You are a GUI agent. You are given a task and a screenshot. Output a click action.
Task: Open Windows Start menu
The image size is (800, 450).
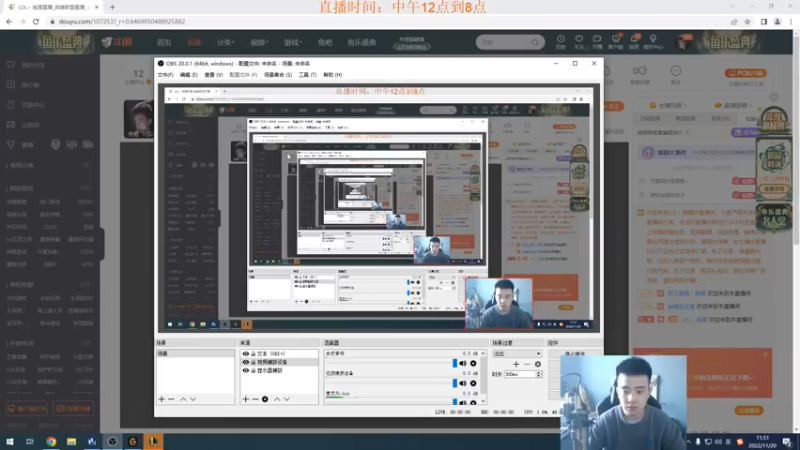[x=10, y=441]
